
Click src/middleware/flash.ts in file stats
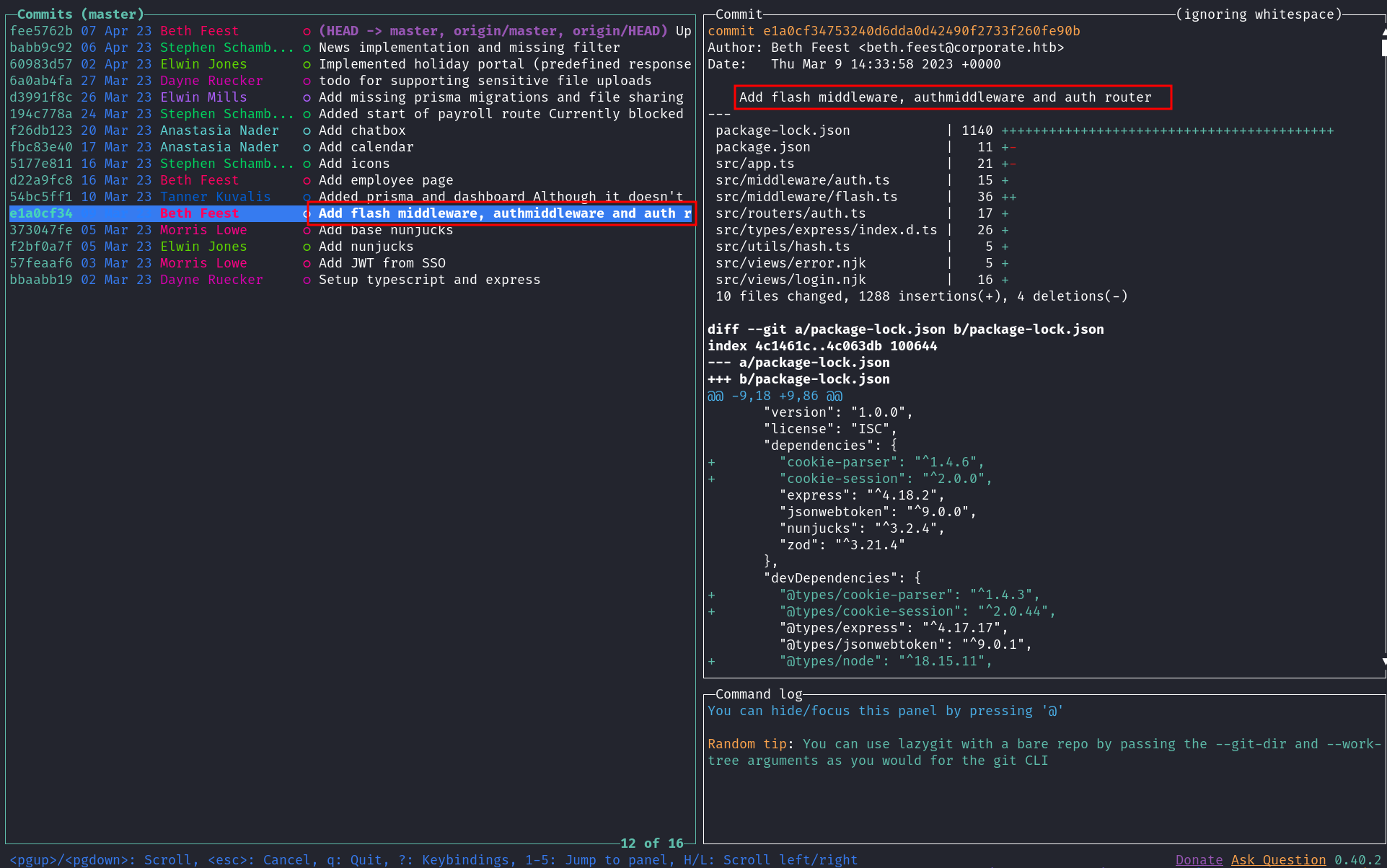tap(806, 197)
